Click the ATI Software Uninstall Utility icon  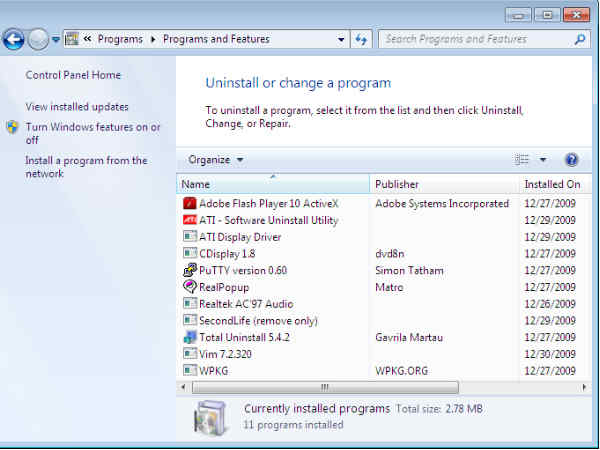(x=190, y=220)
